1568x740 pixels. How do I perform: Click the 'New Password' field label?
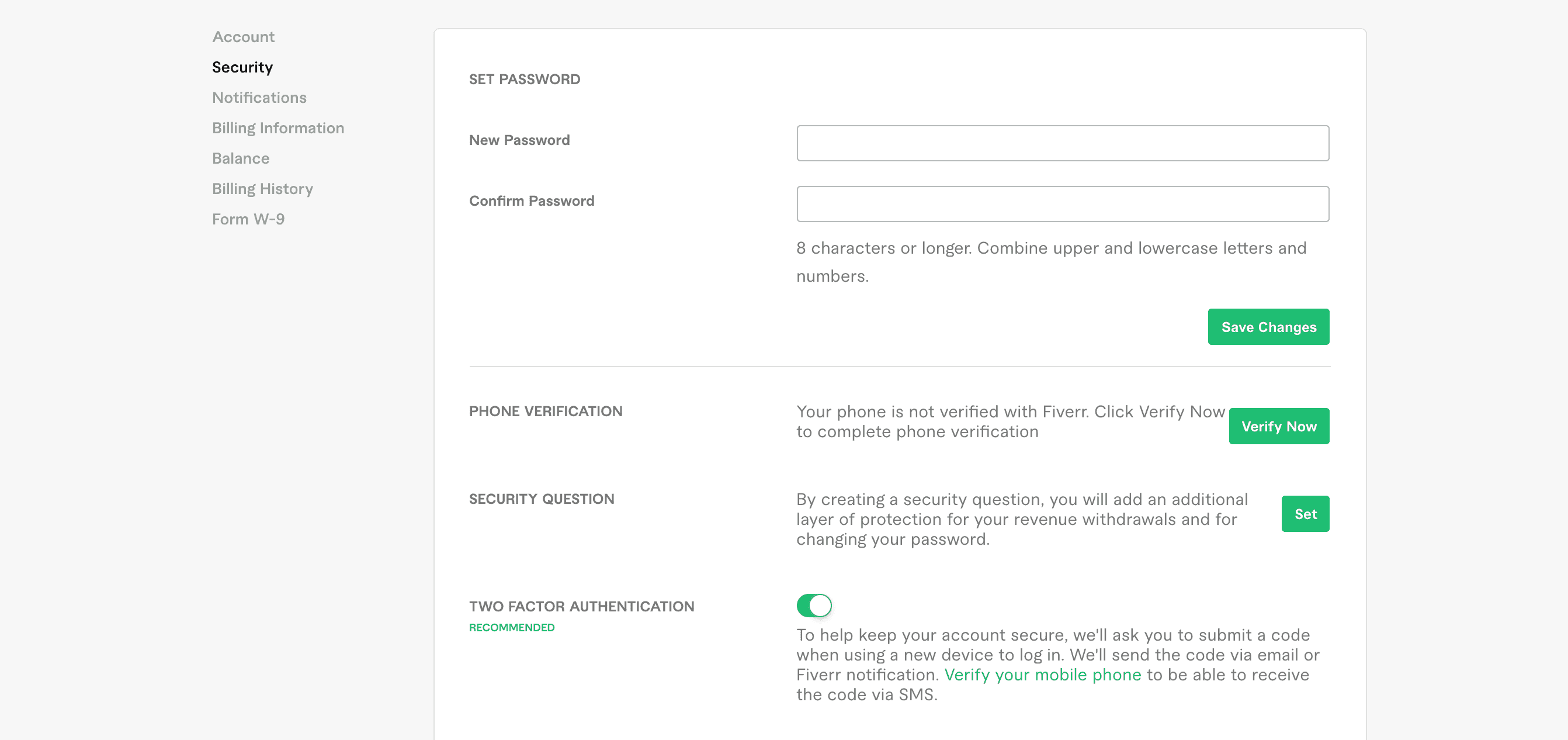[x=519, y=141]
